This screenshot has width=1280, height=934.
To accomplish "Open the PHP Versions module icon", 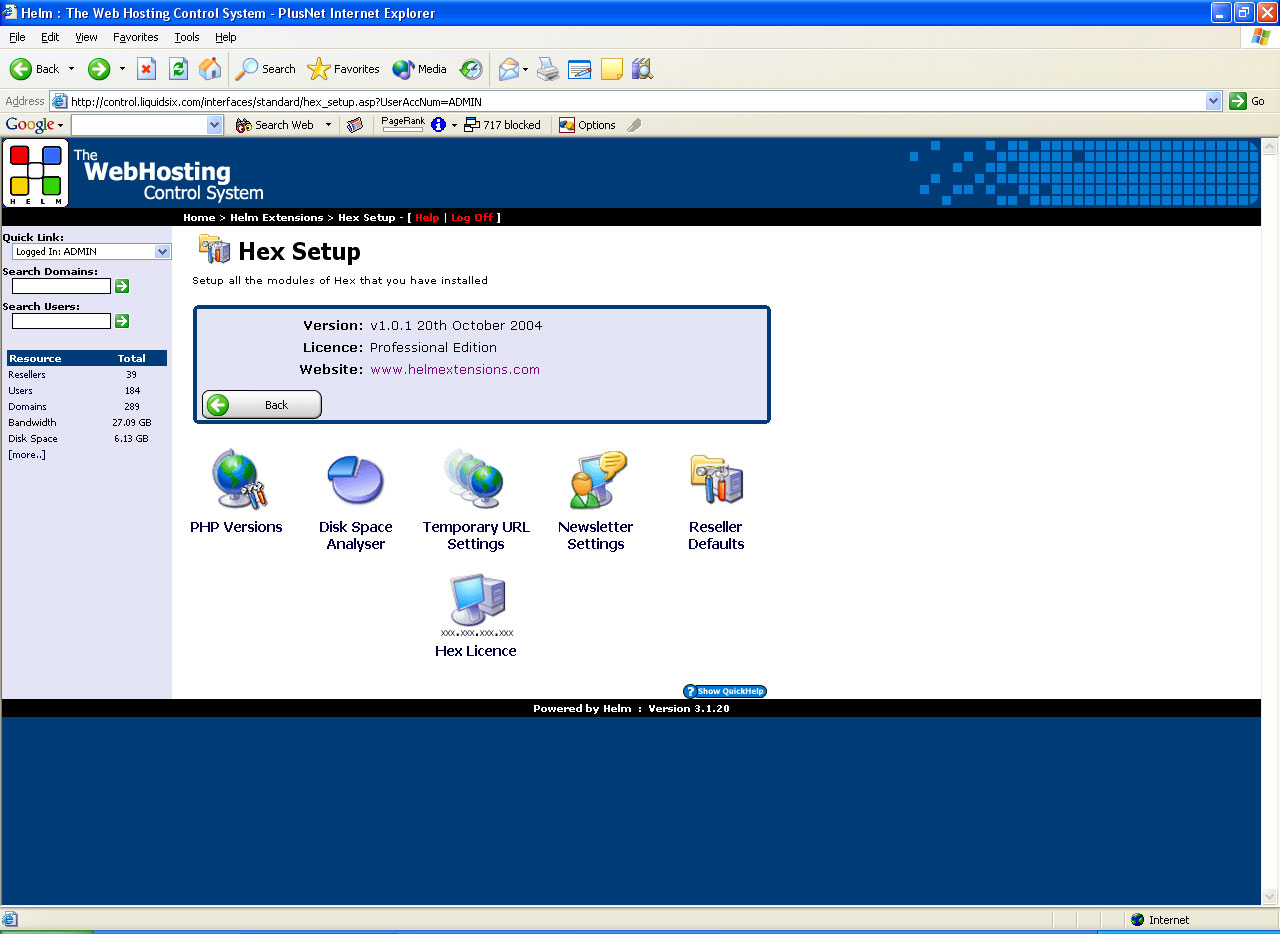I will [238, 480].
